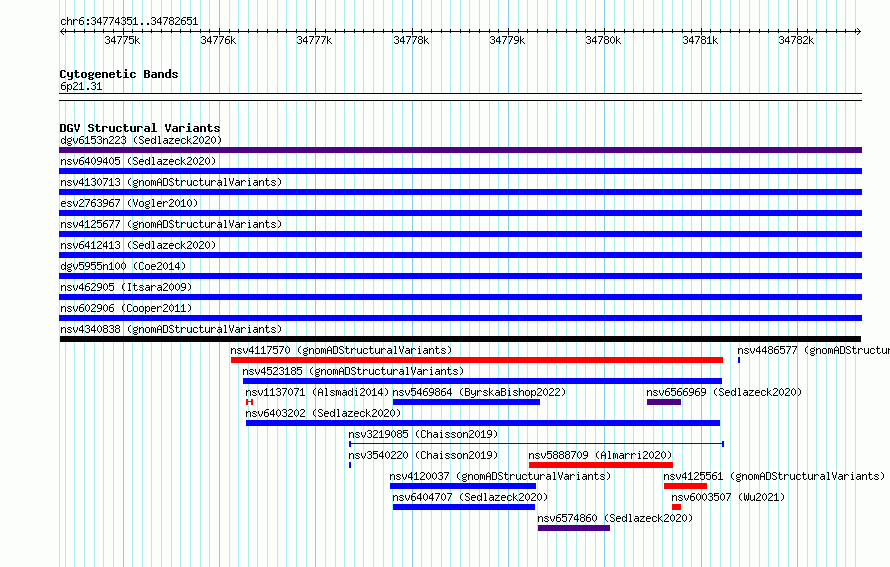Click the blue bar under nsv6409405
The image size is (890, 567).
(460, 171)
